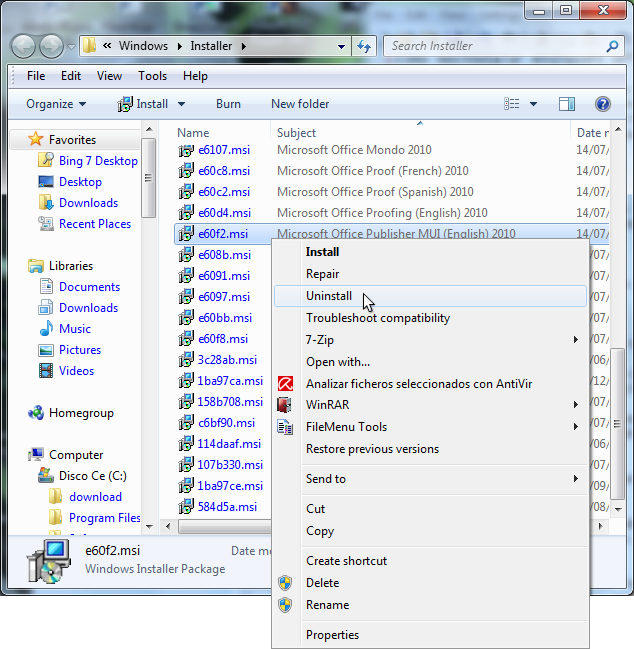
Task: Select the file 114daaf.msi
Action: tap(229, 444)
